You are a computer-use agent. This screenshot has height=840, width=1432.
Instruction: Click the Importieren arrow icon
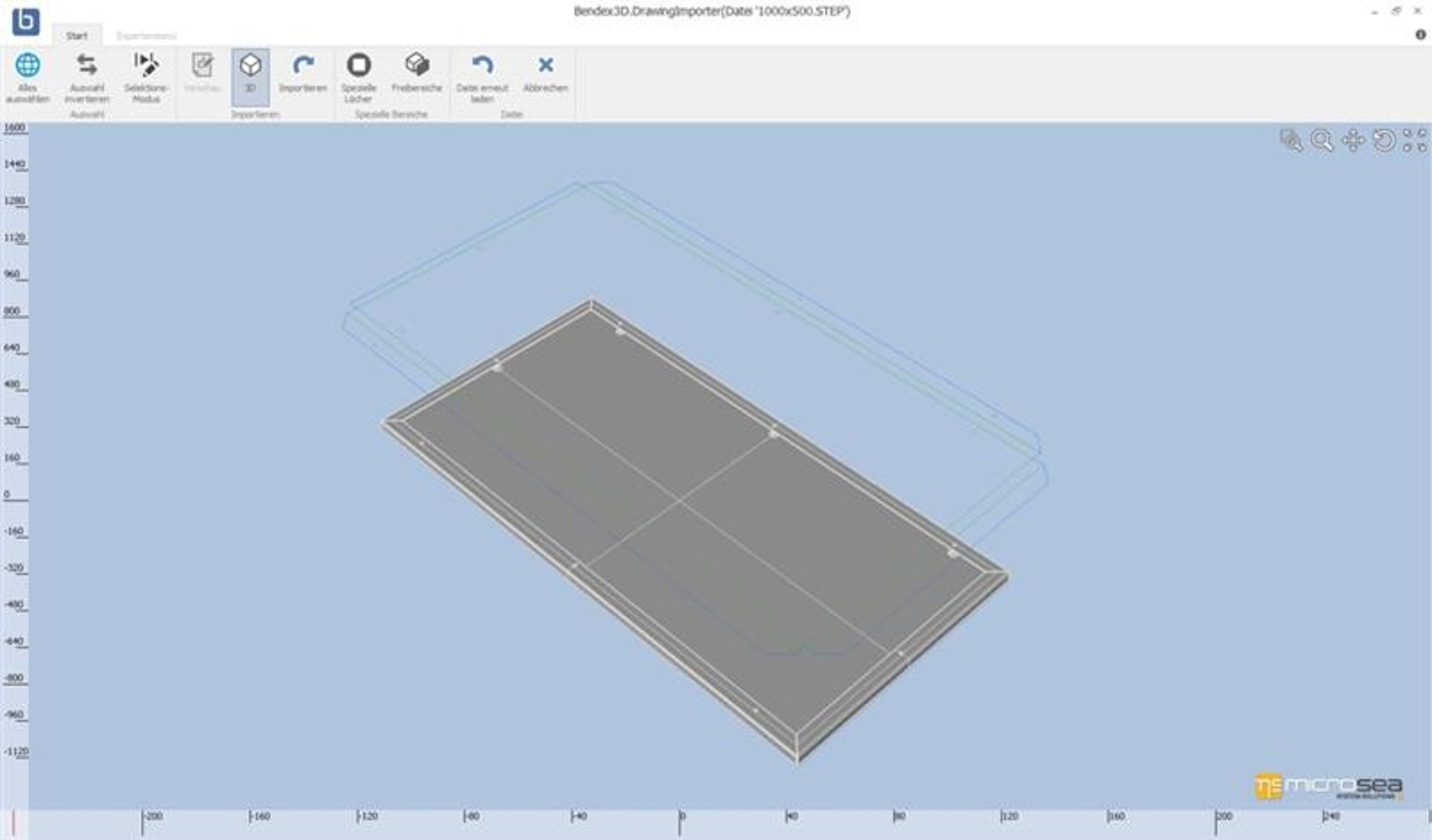303,65
